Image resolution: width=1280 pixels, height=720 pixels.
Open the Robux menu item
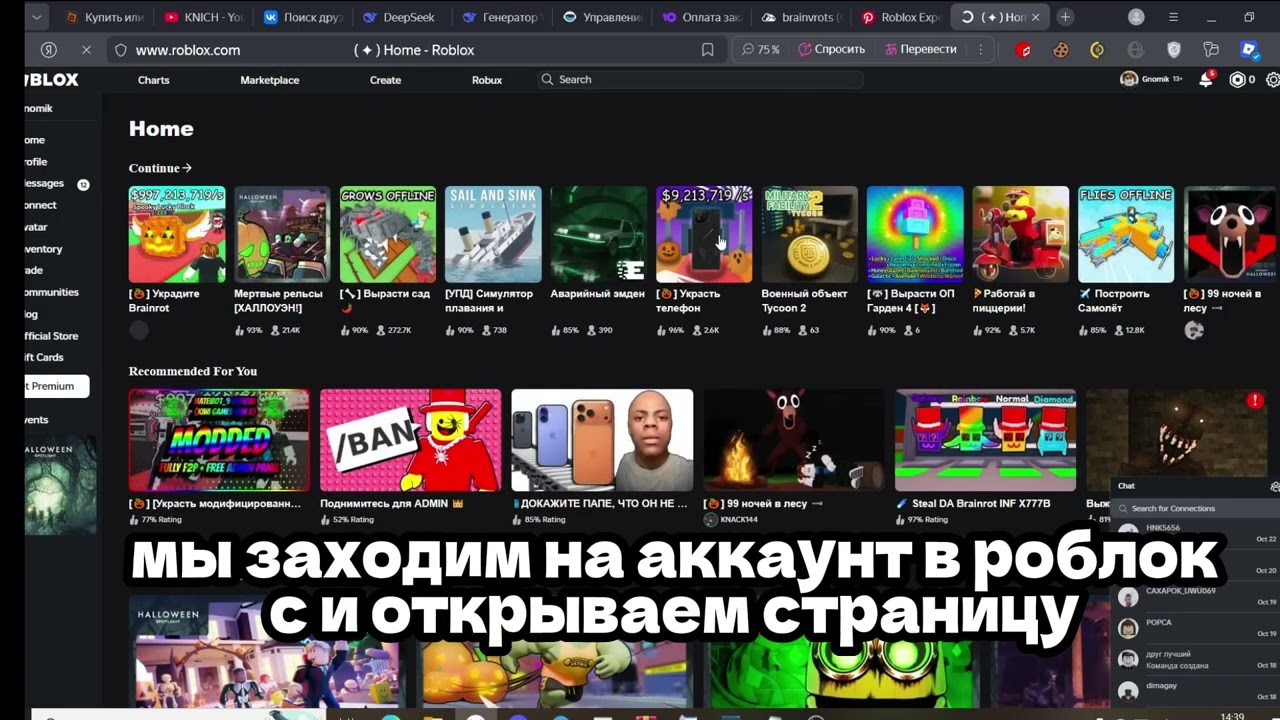pos(487,80)
